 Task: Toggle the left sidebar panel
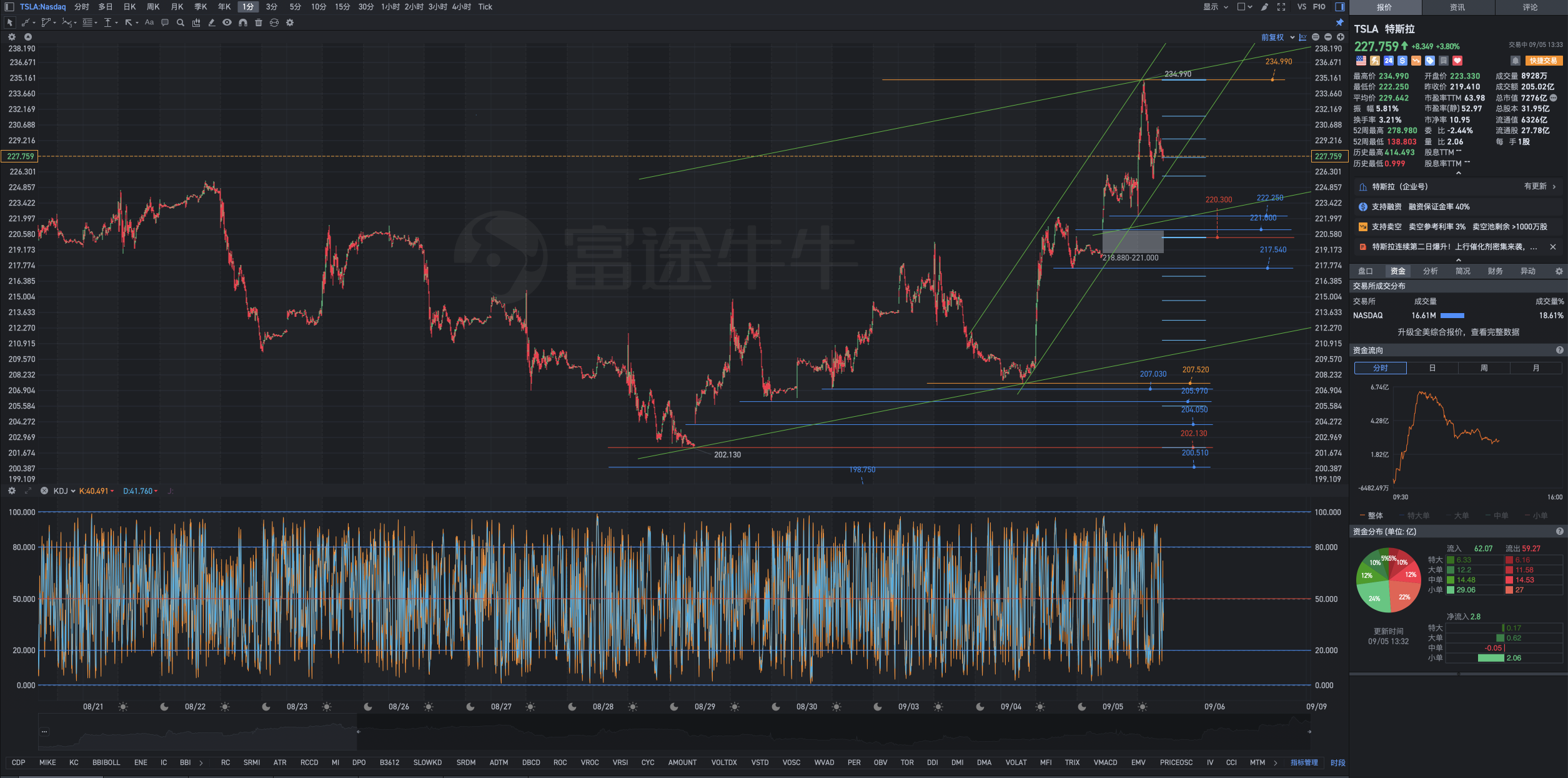pos(9,7)
